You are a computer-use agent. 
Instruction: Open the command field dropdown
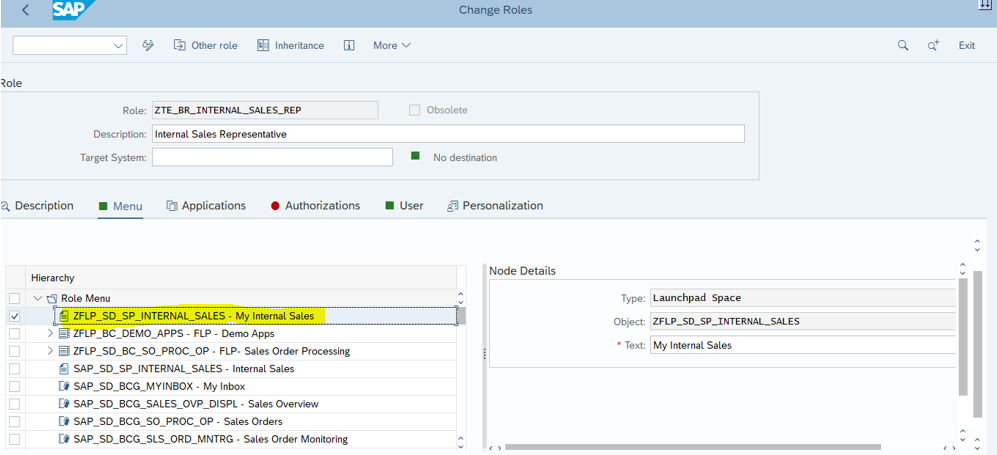click(118, 45)
